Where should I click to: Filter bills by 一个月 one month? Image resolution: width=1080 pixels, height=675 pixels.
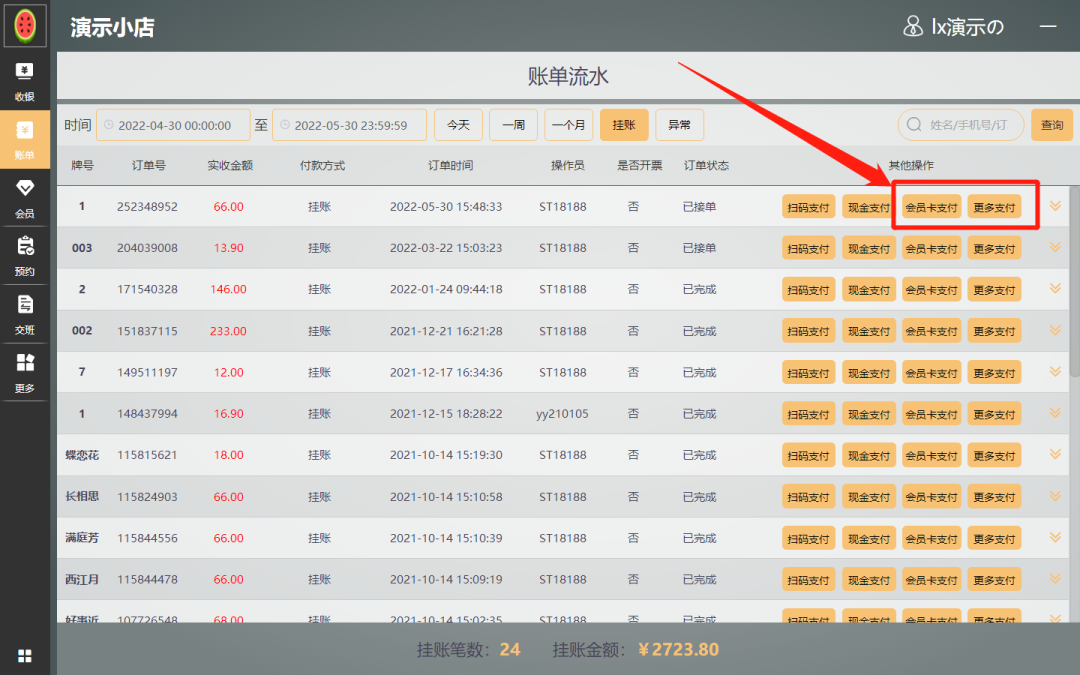568,125
